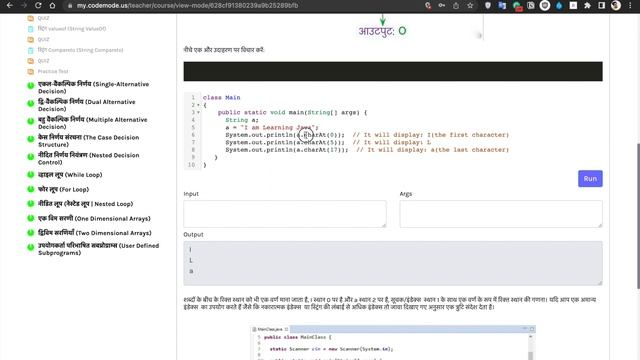This screenshot has height=360, width=640.
Task: Click the 'class Main' line in editor
Action: click(x=222, y=98)
